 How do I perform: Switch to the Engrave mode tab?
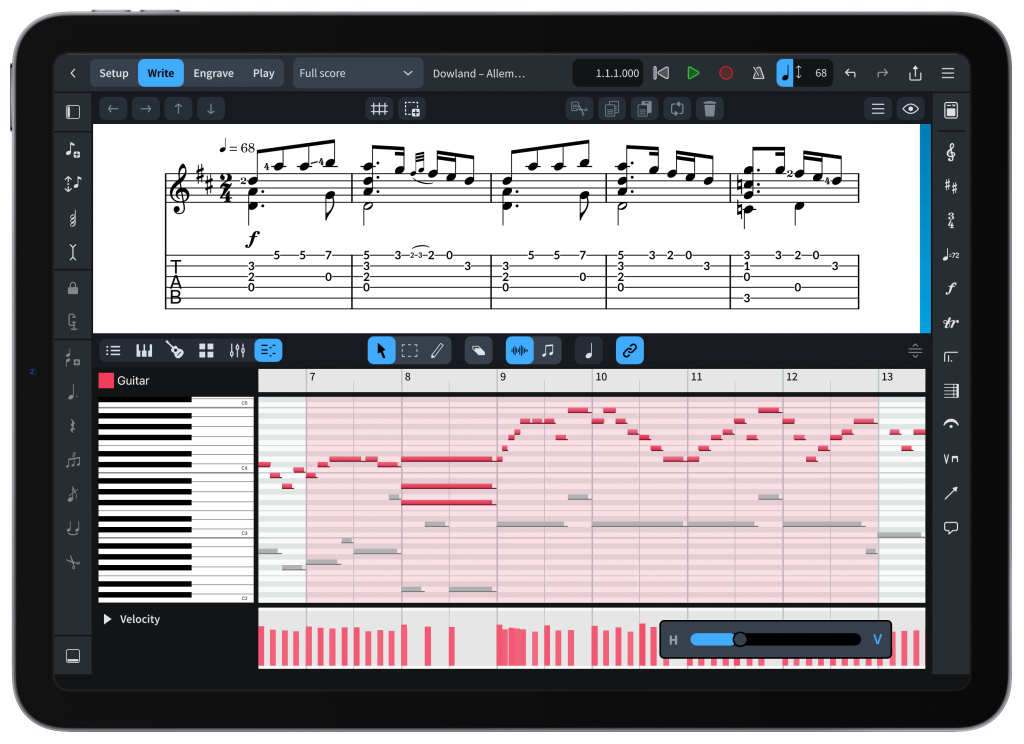(x=213, y=73)
